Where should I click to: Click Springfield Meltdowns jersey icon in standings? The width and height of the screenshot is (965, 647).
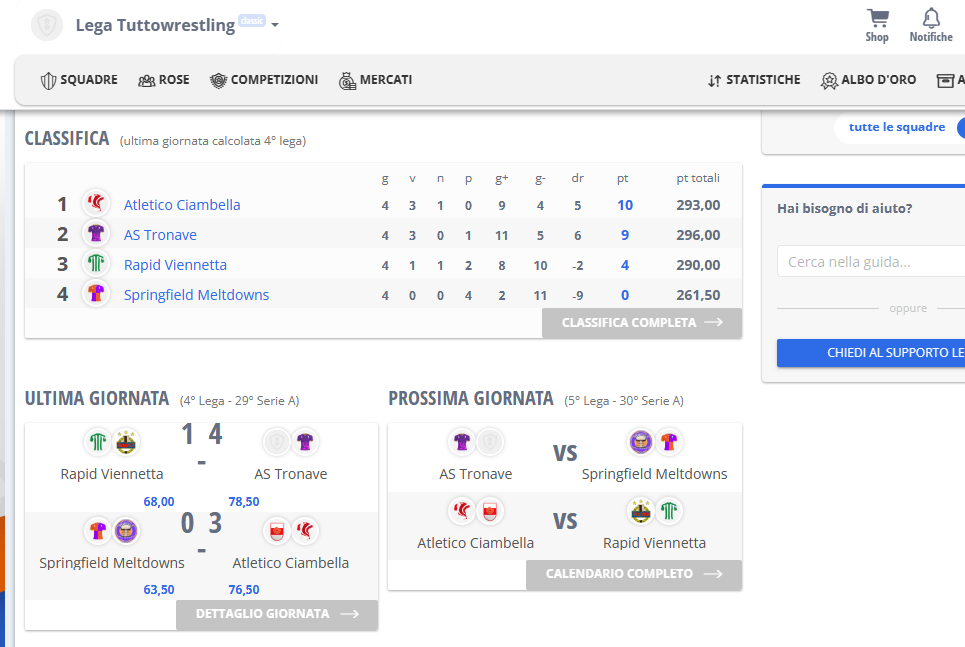pyautogui.click(x=96, y=294)
